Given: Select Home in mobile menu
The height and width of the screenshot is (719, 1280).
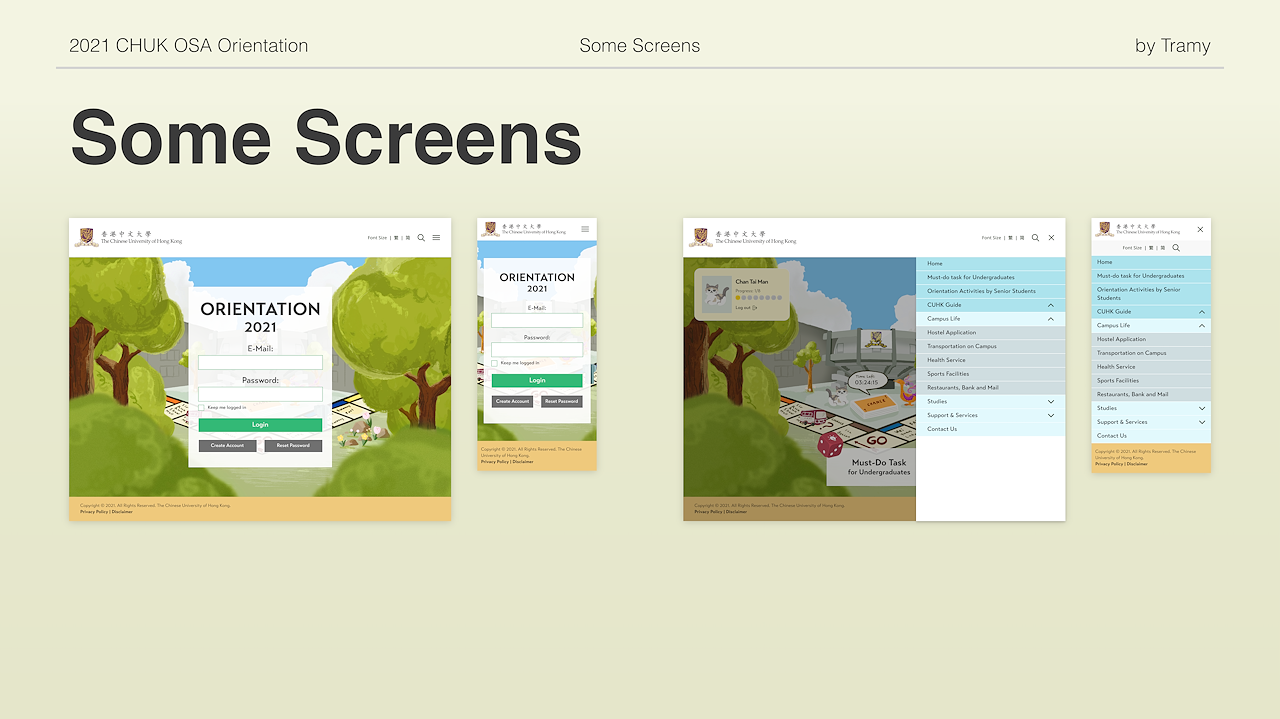Looking at the screenshot, I should [1151, 262].
